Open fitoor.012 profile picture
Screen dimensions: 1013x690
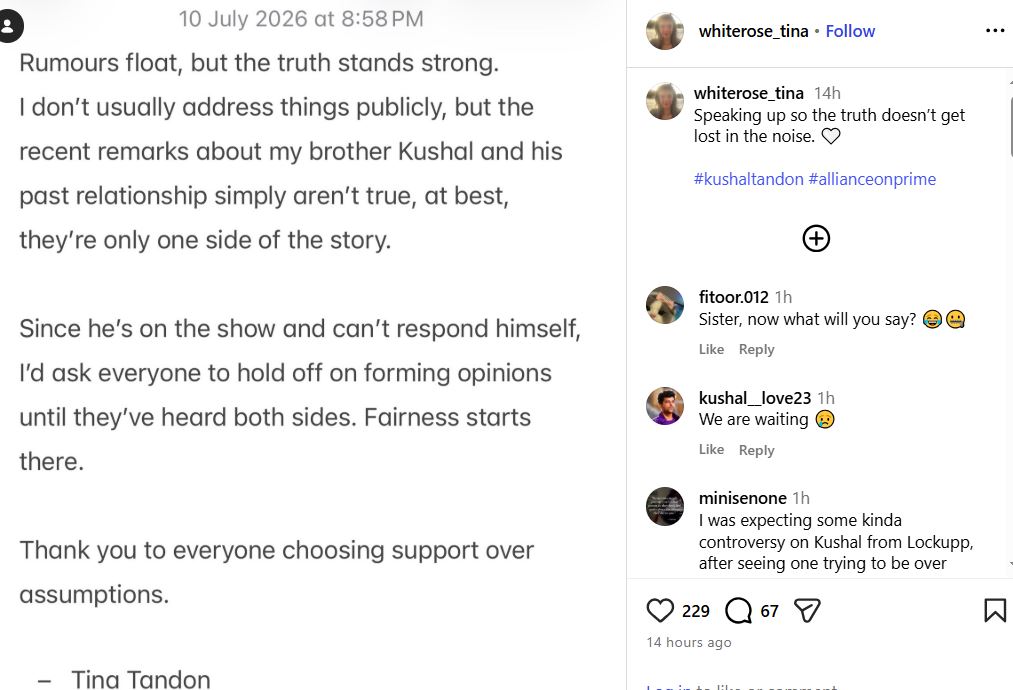point(665,305)
